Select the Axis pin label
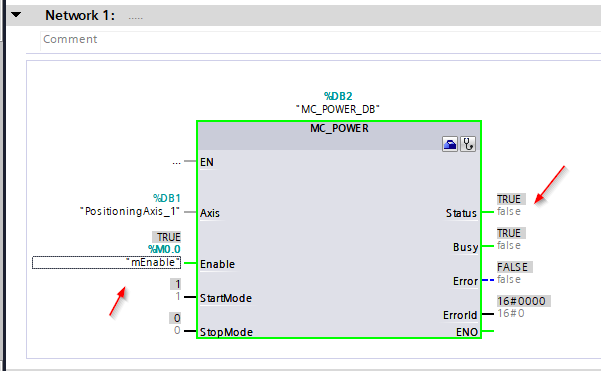The width and height of the screenshot is (601, 371). 210,213
